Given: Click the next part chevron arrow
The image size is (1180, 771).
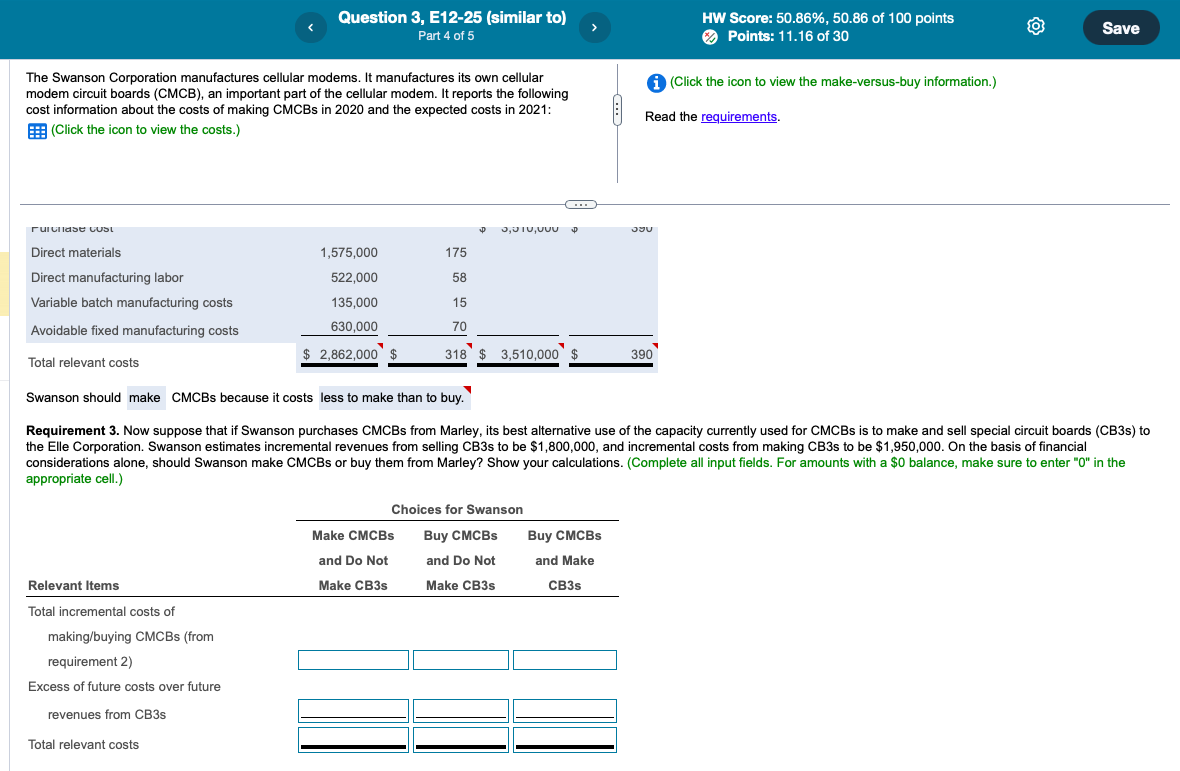Looking at the screenshot, I should tap(594, 27).
